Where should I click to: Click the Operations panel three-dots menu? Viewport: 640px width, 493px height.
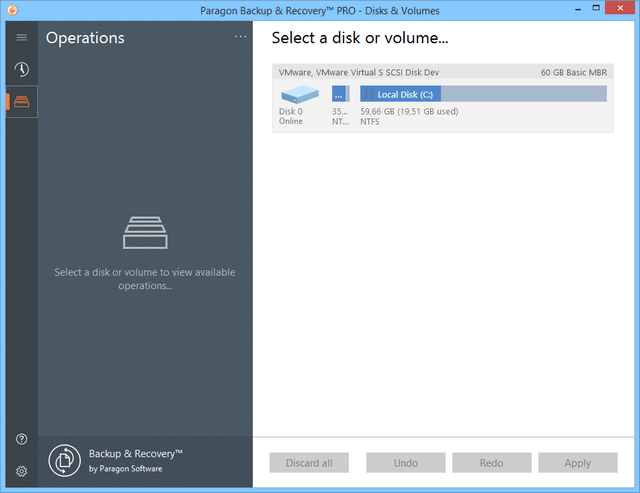(240, 37)
